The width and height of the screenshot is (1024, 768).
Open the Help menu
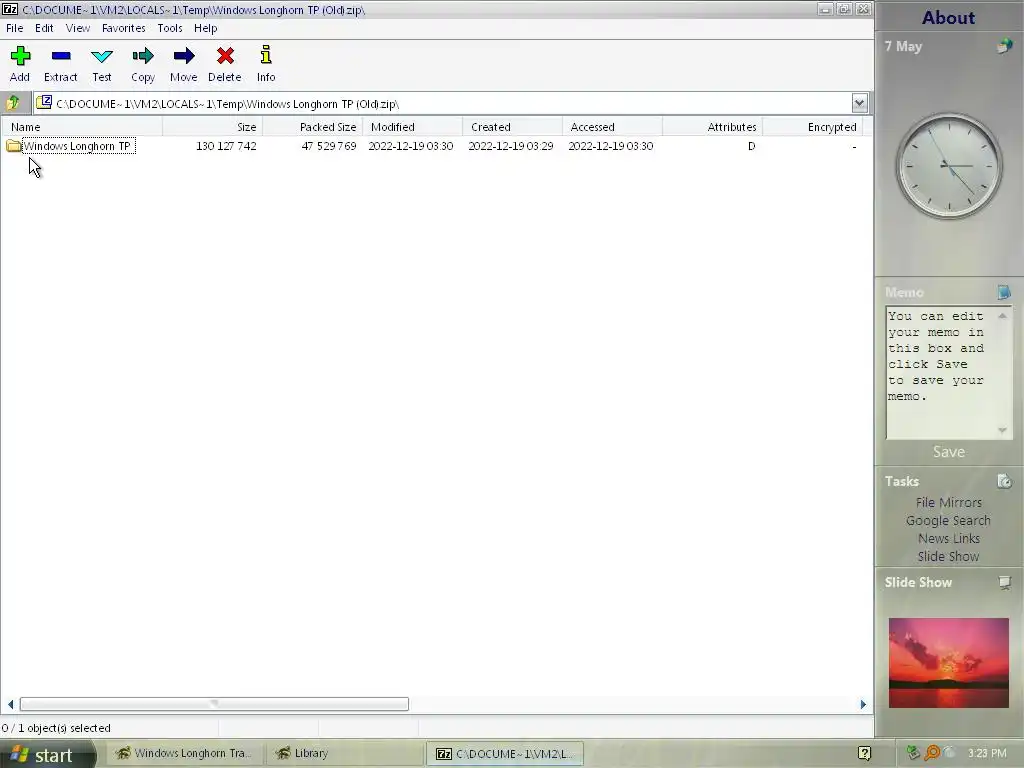[x=205, y=28]
